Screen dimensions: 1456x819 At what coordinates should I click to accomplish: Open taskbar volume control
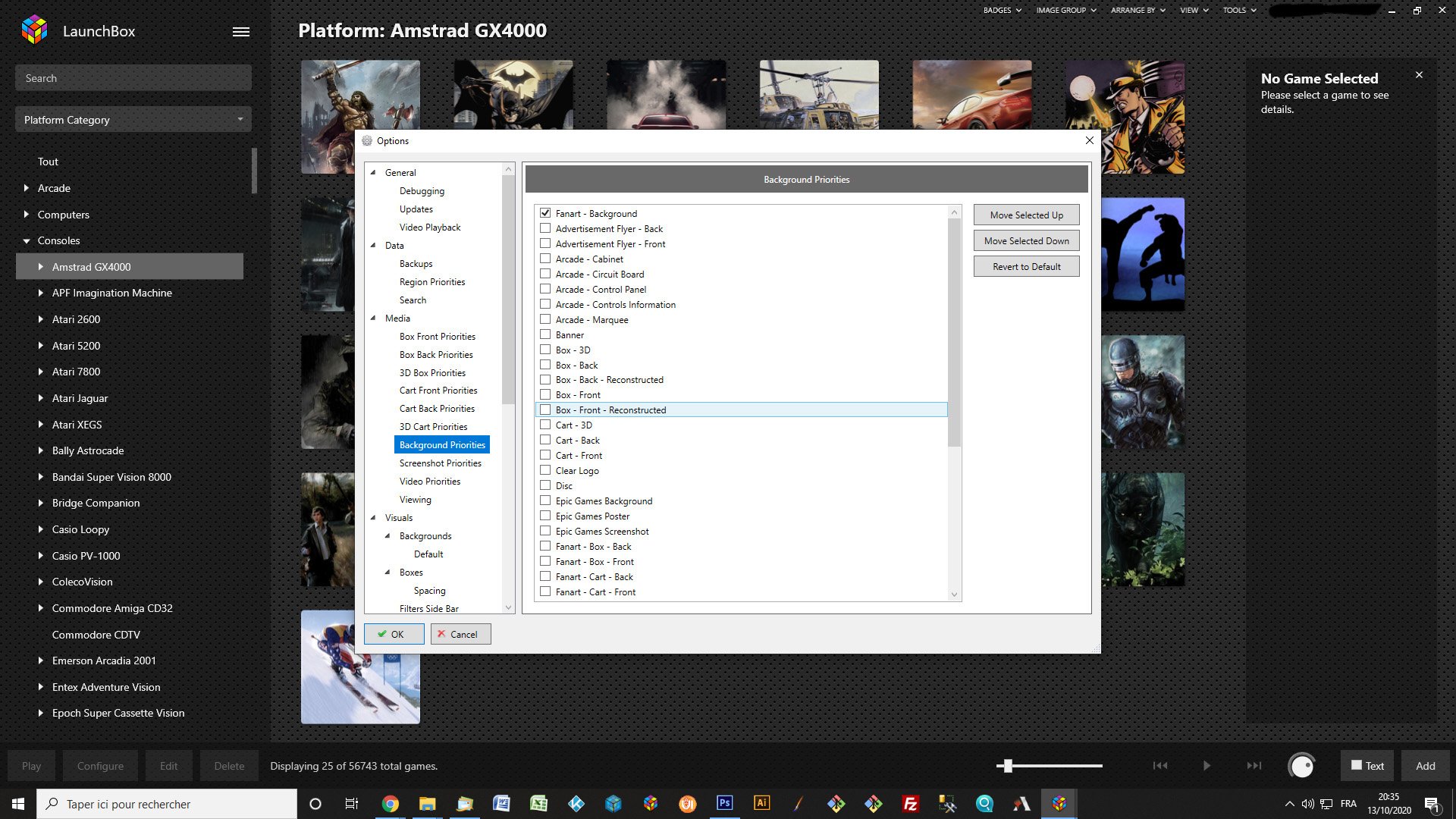(x=1307, y=804)
